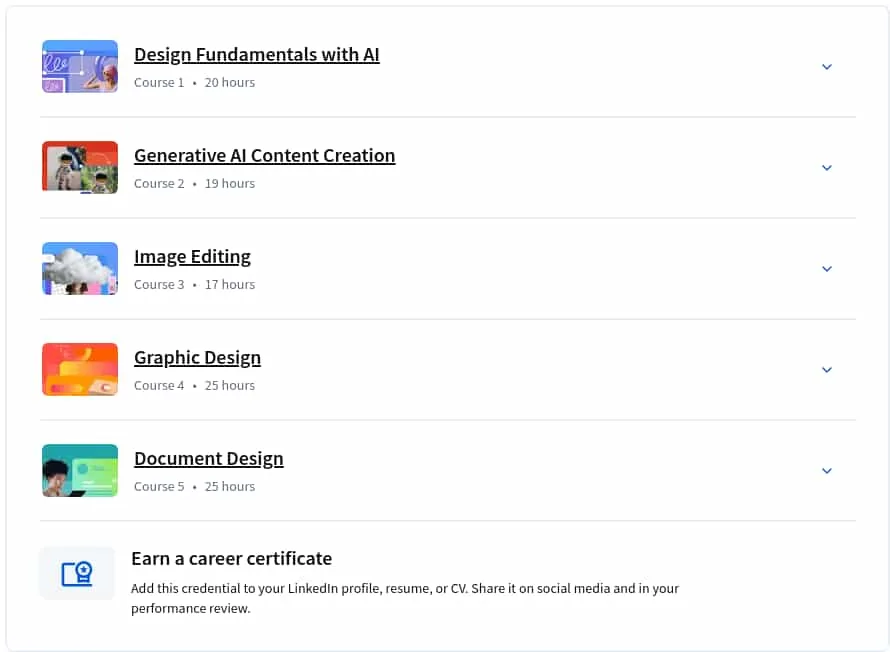Click the career certificate badge icon
Viewport: 890px width, 652px height.
tap(77, 573)
